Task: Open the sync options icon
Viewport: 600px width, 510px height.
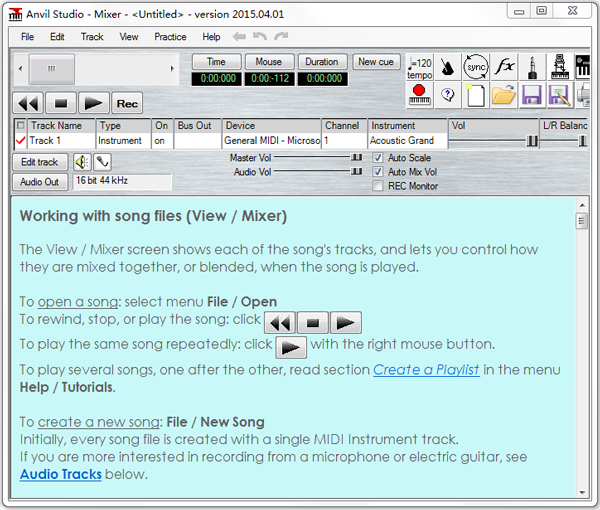Action: (x=476, y=67)
